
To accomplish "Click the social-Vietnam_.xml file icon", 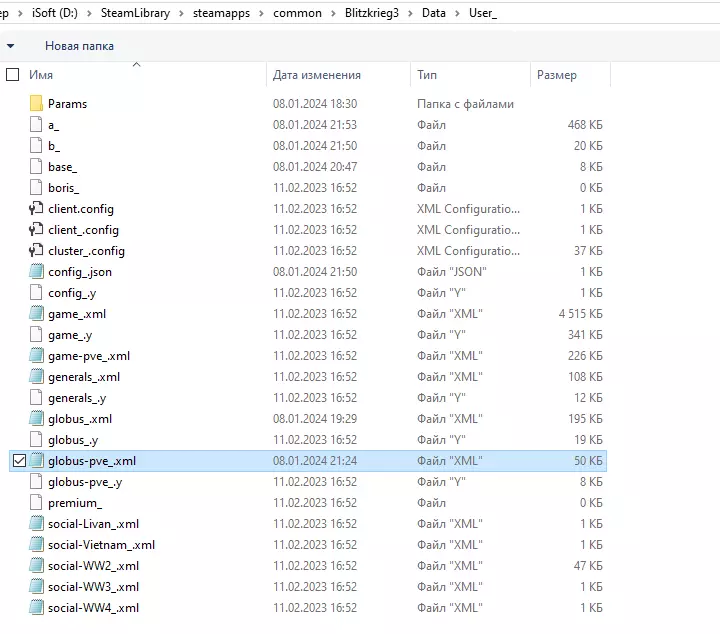I will point(36,544).
